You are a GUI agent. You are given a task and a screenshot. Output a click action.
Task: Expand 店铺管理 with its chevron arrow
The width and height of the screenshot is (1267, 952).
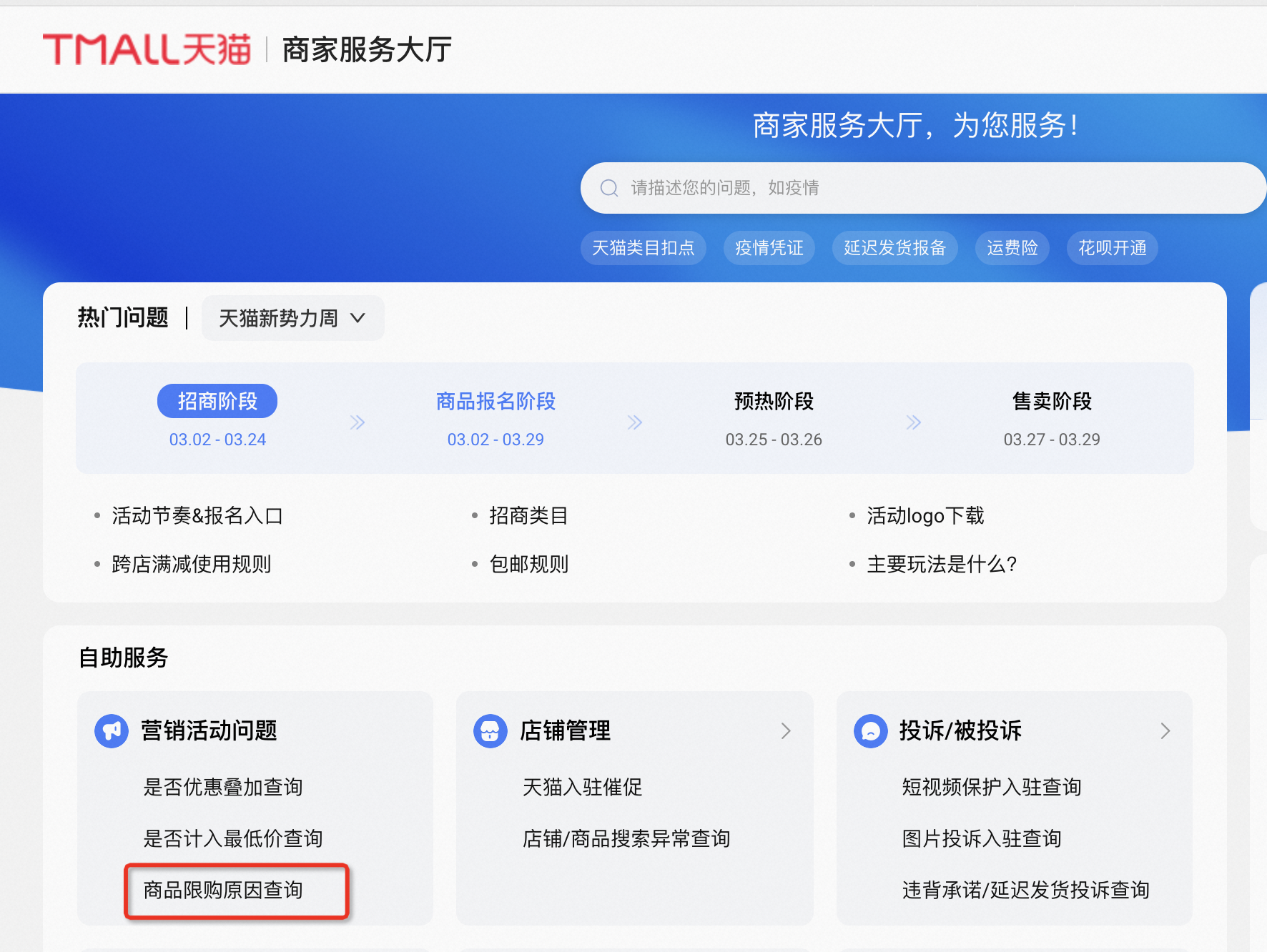(x=786, y=730)
